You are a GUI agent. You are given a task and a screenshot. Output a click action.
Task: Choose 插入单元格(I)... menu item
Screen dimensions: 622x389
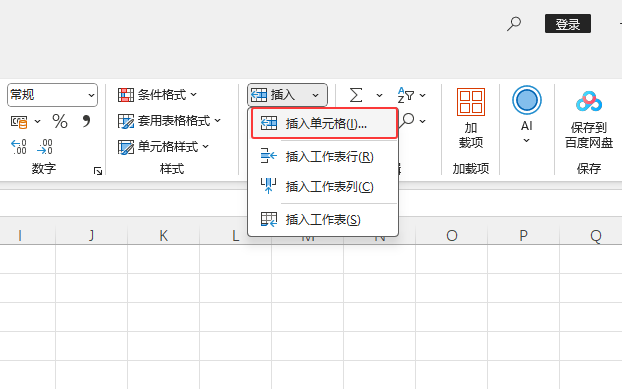324,123
